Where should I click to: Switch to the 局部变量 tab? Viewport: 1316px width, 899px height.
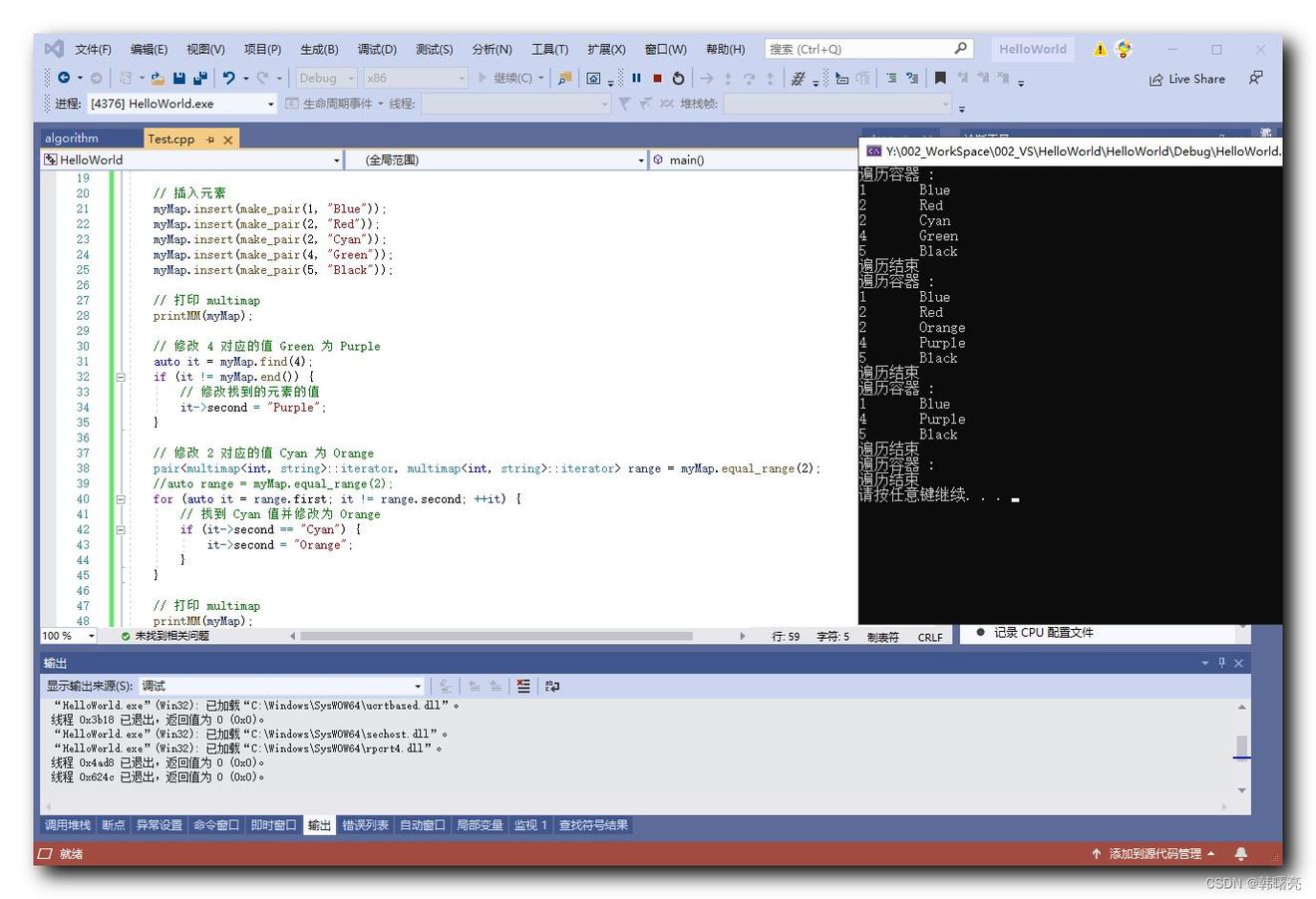480,825
